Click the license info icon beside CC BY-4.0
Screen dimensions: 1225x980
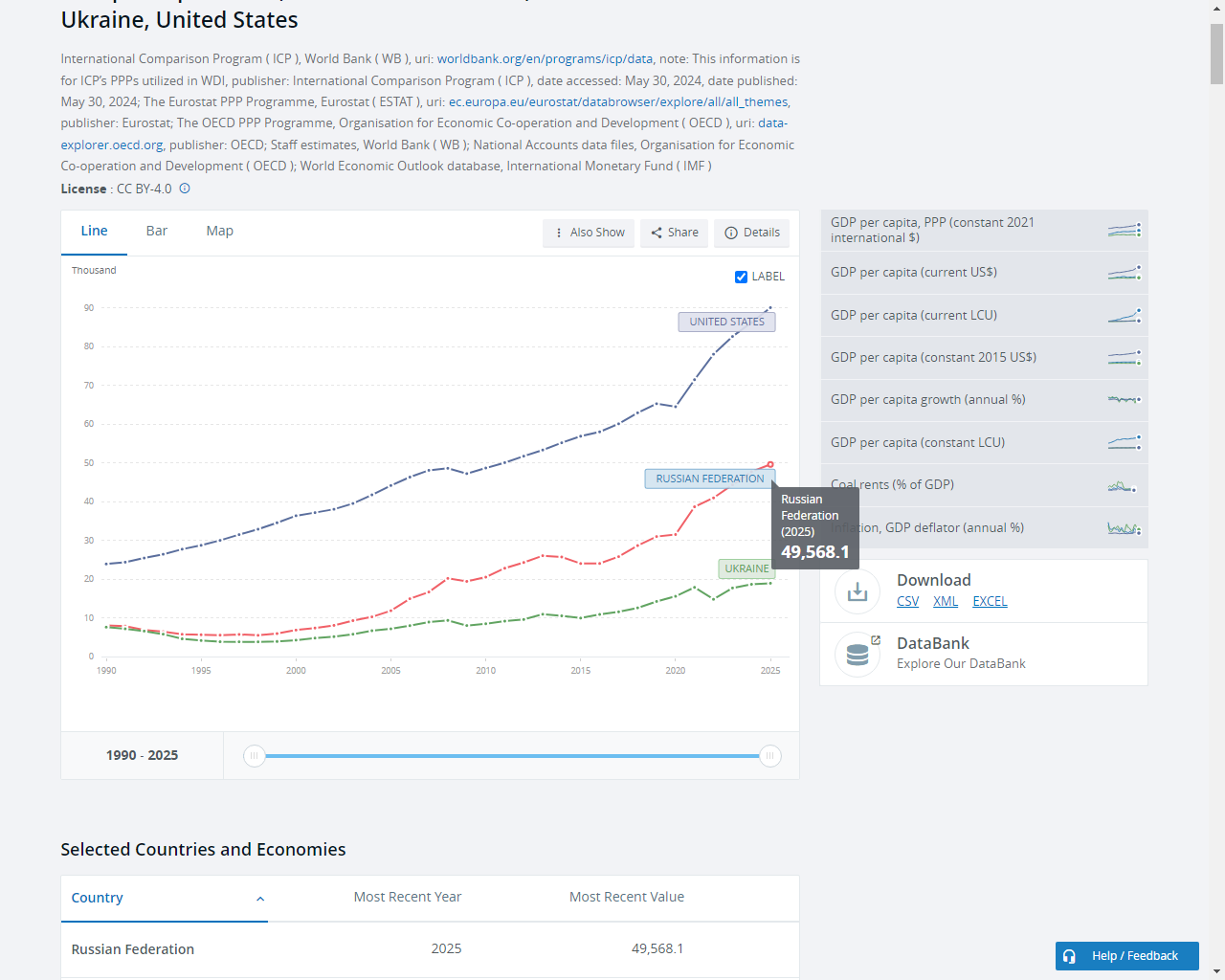pos(185,189)
